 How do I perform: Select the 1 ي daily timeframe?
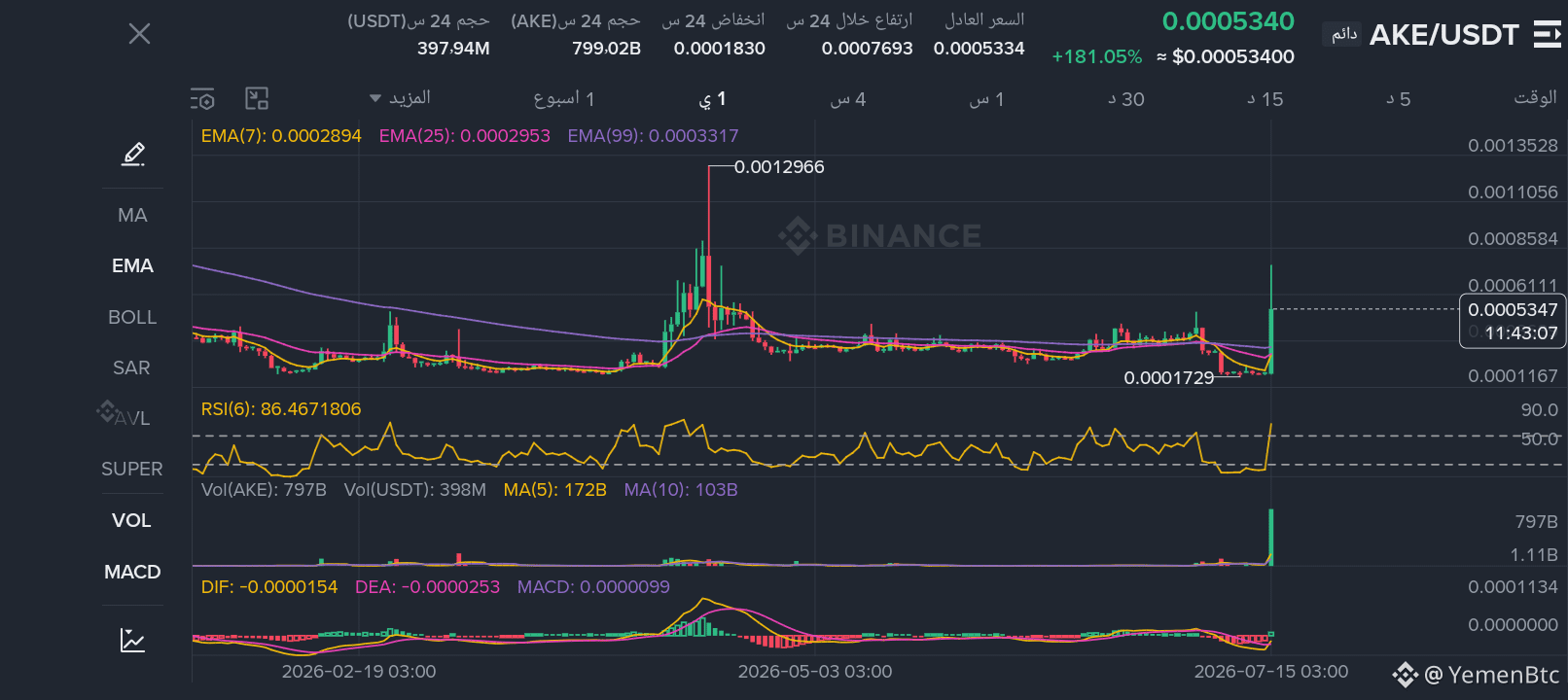pos(712,98)
